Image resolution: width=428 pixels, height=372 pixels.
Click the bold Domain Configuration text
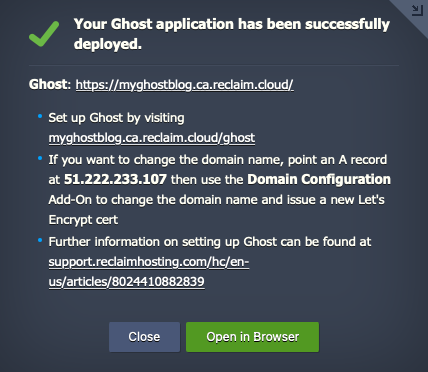(319, 179)
